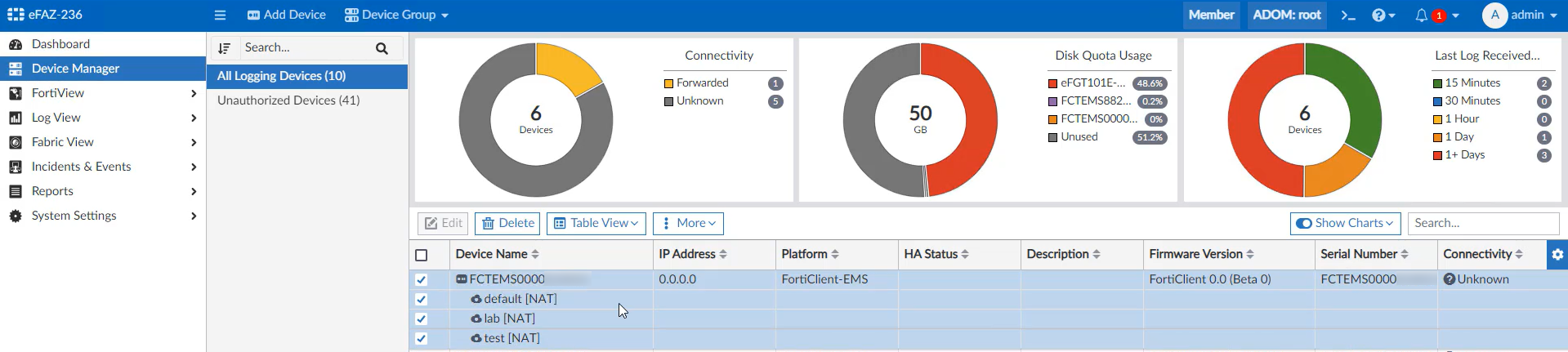Uncheck the lab [NAT] row checkbox
Viewport: 1568px width, 352px height.
pyautogui.click(x=422, y=319)
